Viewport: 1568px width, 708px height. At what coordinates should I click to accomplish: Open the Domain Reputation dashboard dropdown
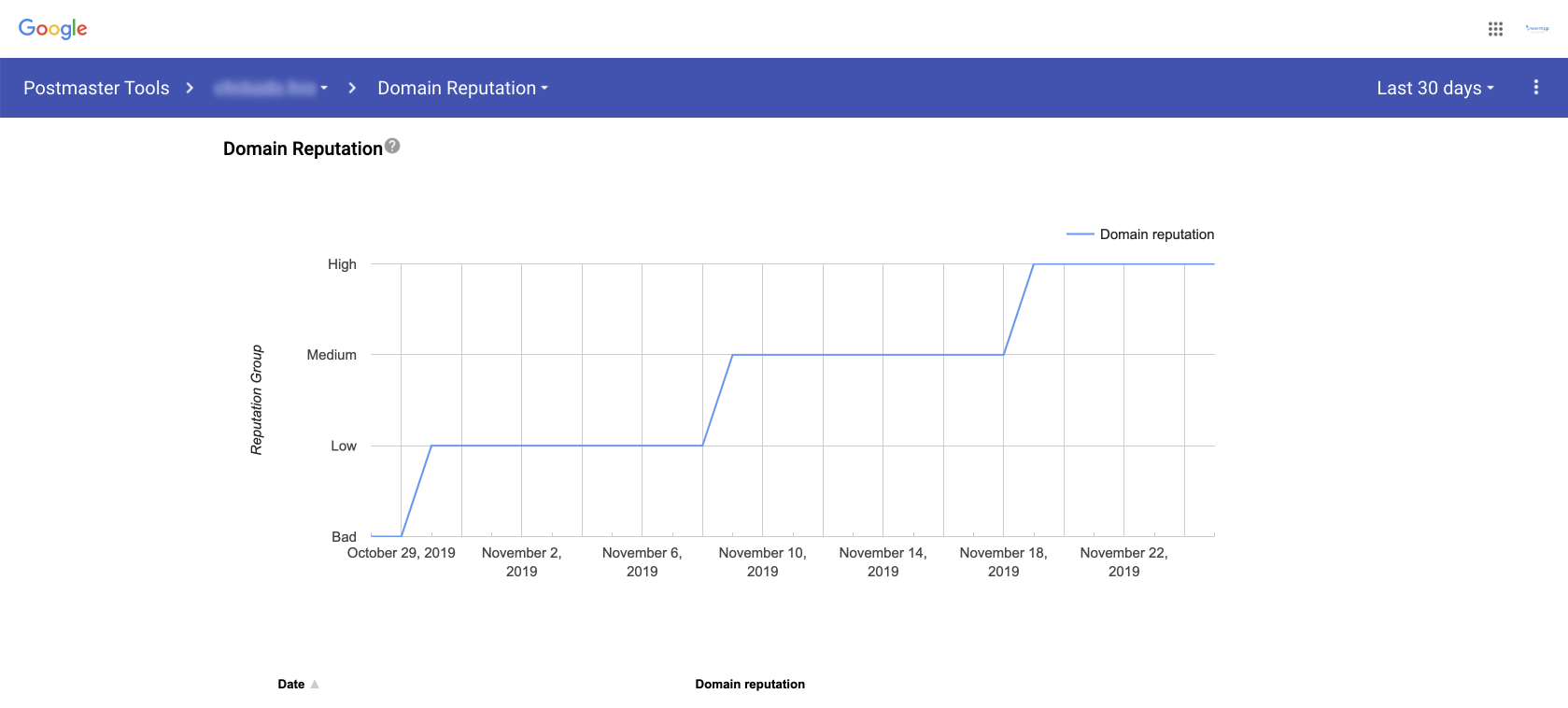coord(462,88)
